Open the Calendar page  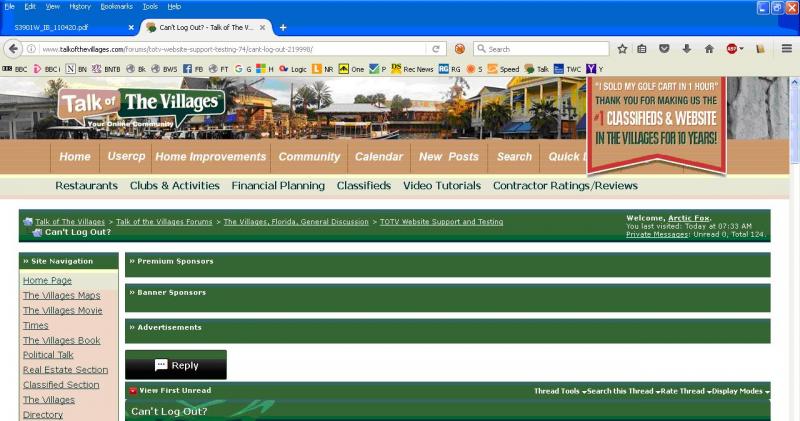coord(379,157)
